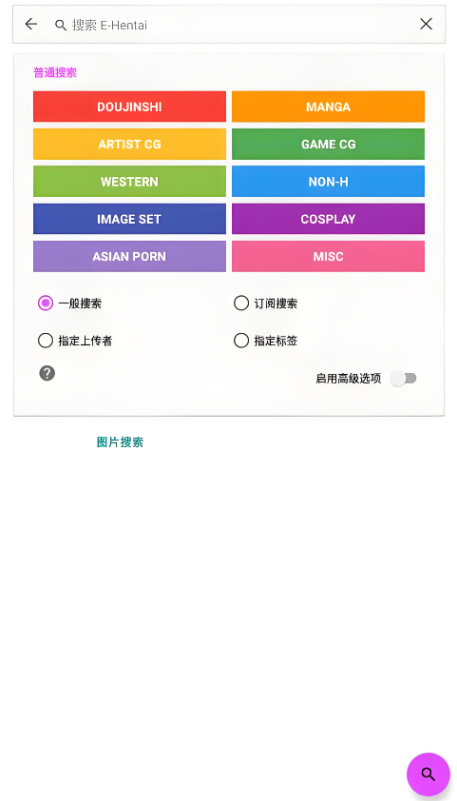Viewport: 457px width, 801px height.
Task: Choose the 指定上传者 radio option
Action: (45, 341)
